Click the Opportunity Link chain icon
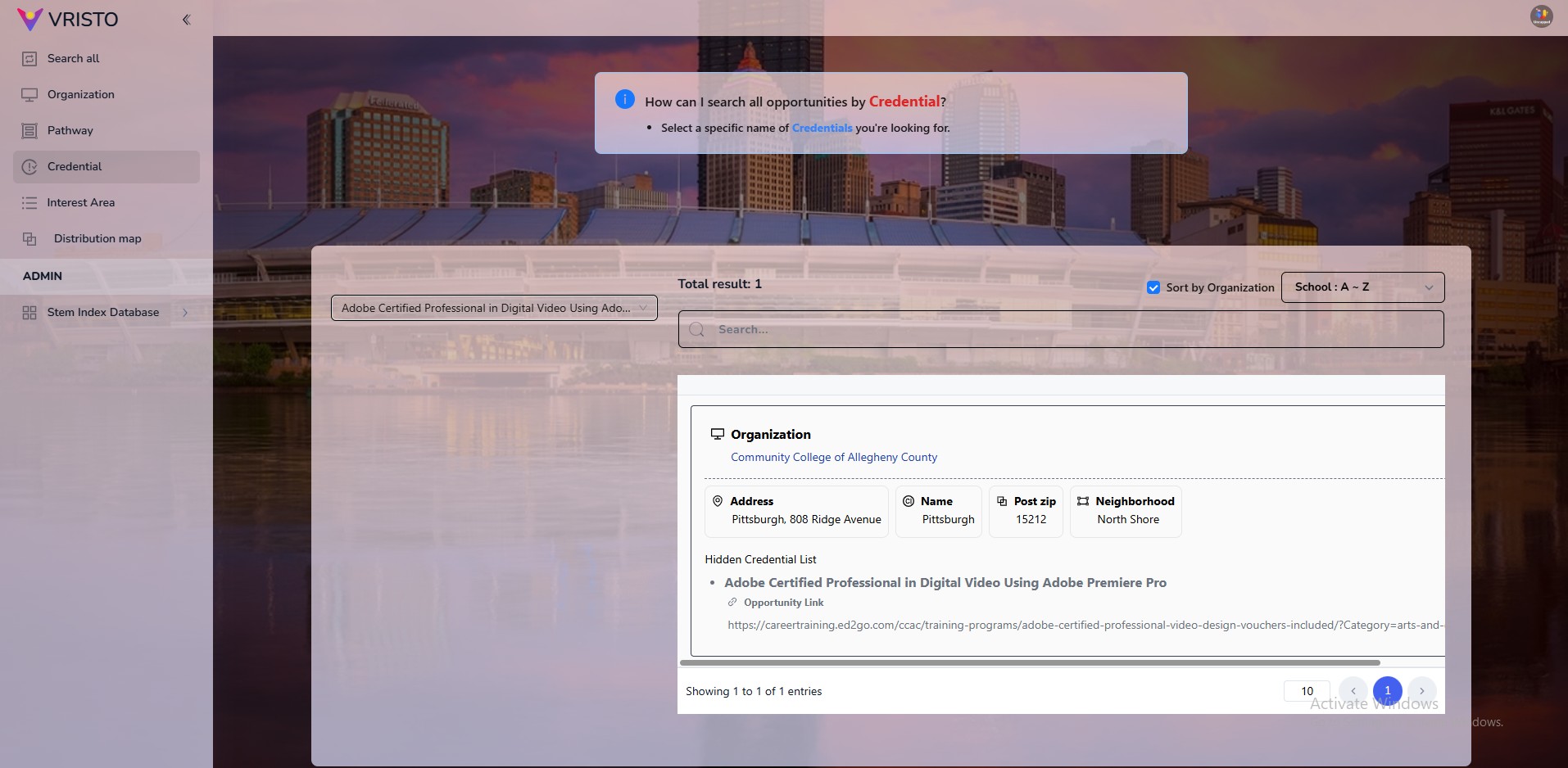Viewport: 1568px width, 768px height. tap(732, 603)
